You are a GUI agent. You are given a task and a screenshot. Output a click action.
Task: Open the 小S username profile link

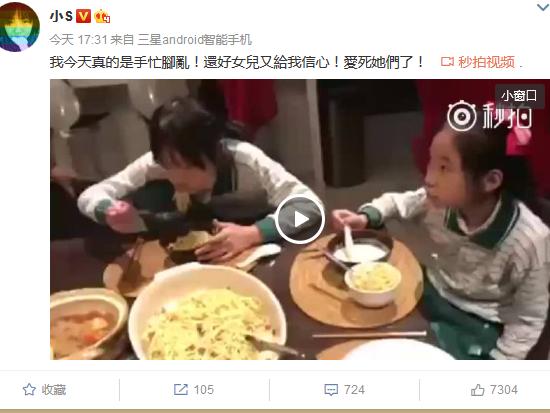click(x=61, y=16)
